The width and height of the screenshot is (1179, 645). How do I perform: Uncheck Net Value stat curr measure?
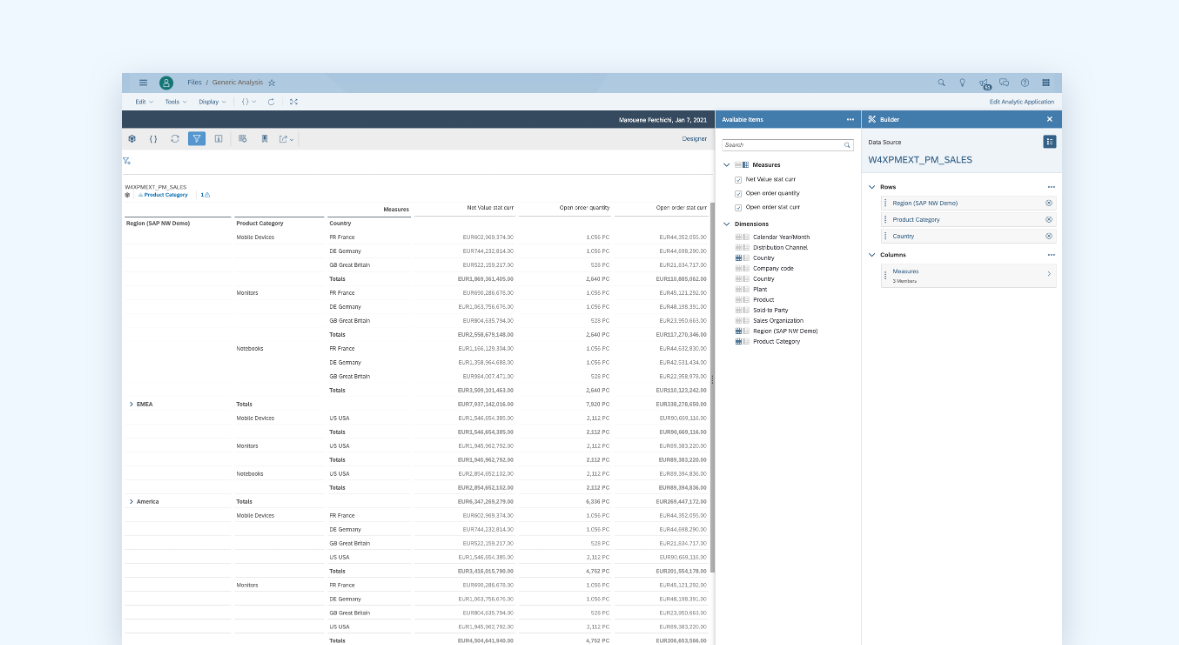pos(738,179)
